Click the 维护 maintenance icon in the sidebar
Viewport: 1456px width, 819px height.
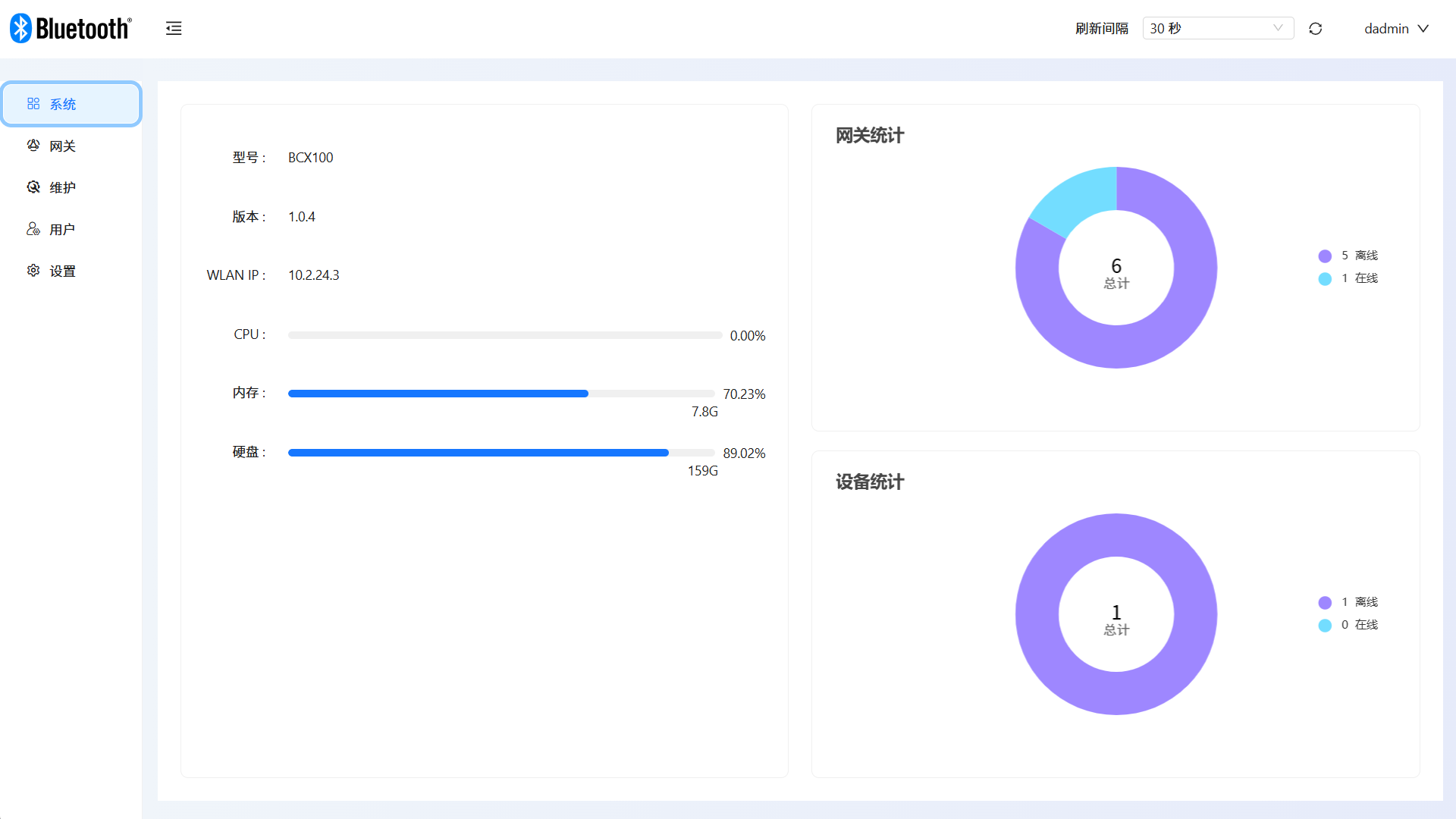click(x=33, y=187)
